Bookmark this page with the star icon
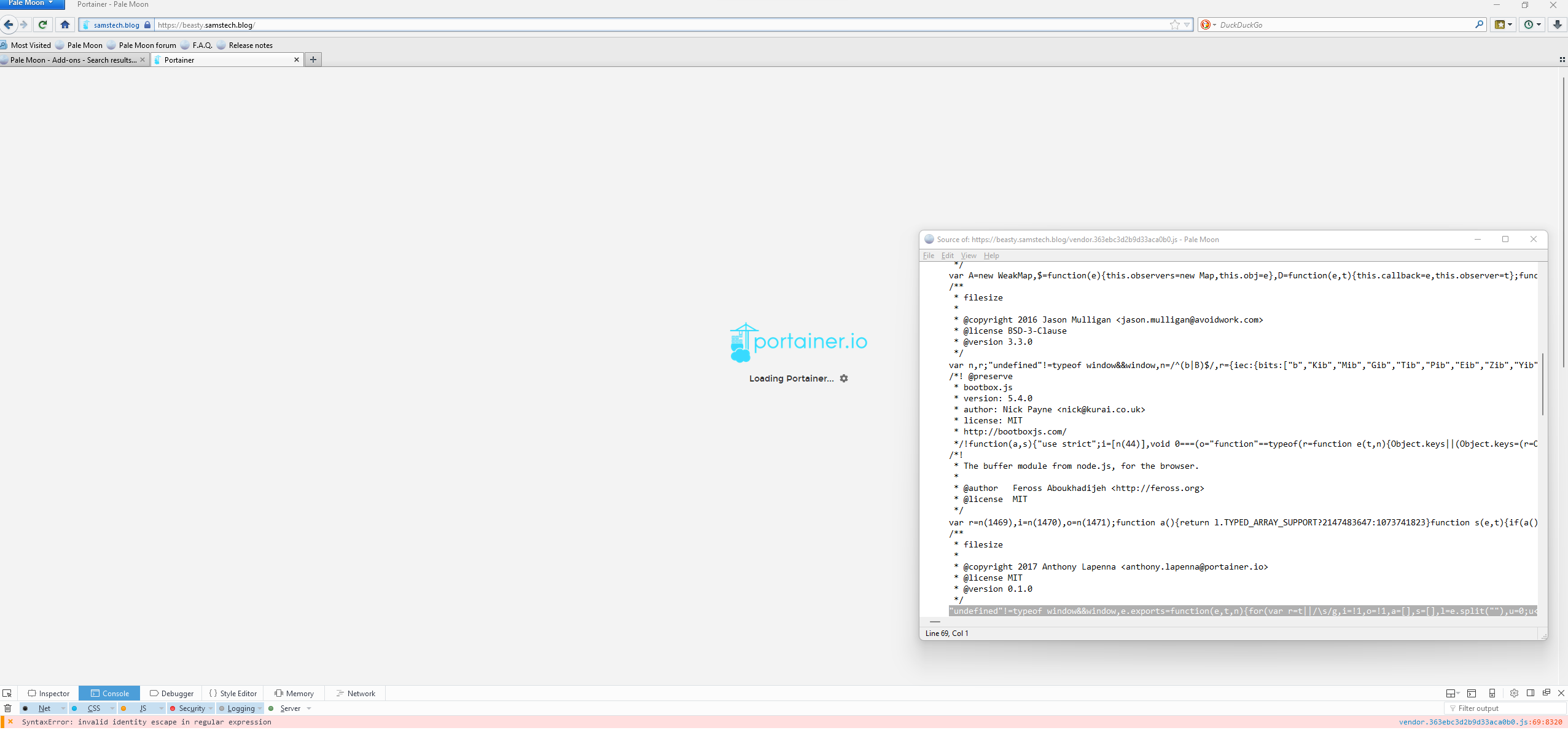This screenshot has height=749, width=1568. [x=1175, y=25]
